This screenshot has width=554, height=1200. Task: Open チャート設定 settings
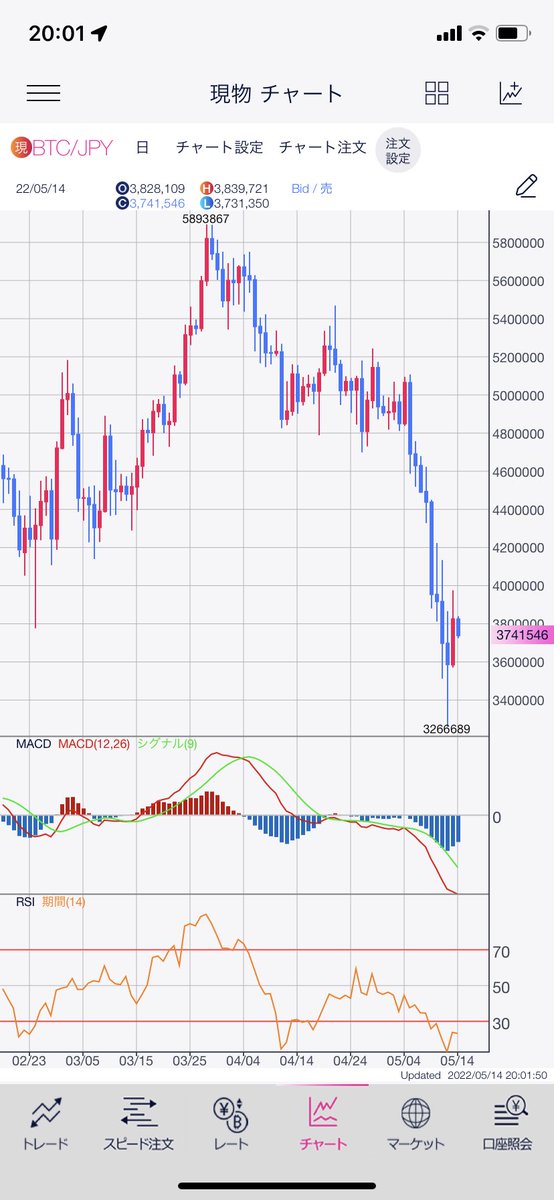click(219, 148)
